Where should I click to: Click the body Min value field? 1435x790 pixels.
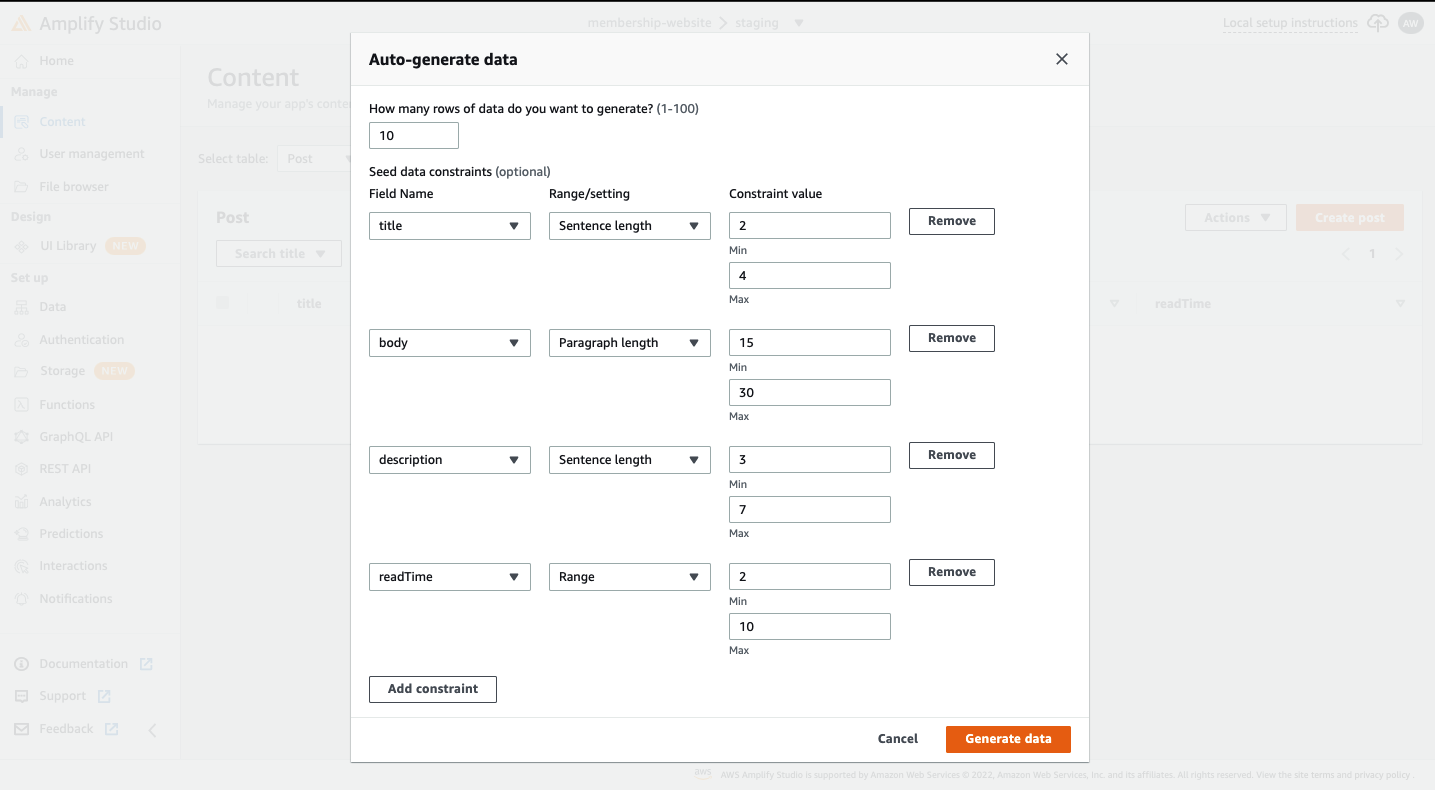810,343
